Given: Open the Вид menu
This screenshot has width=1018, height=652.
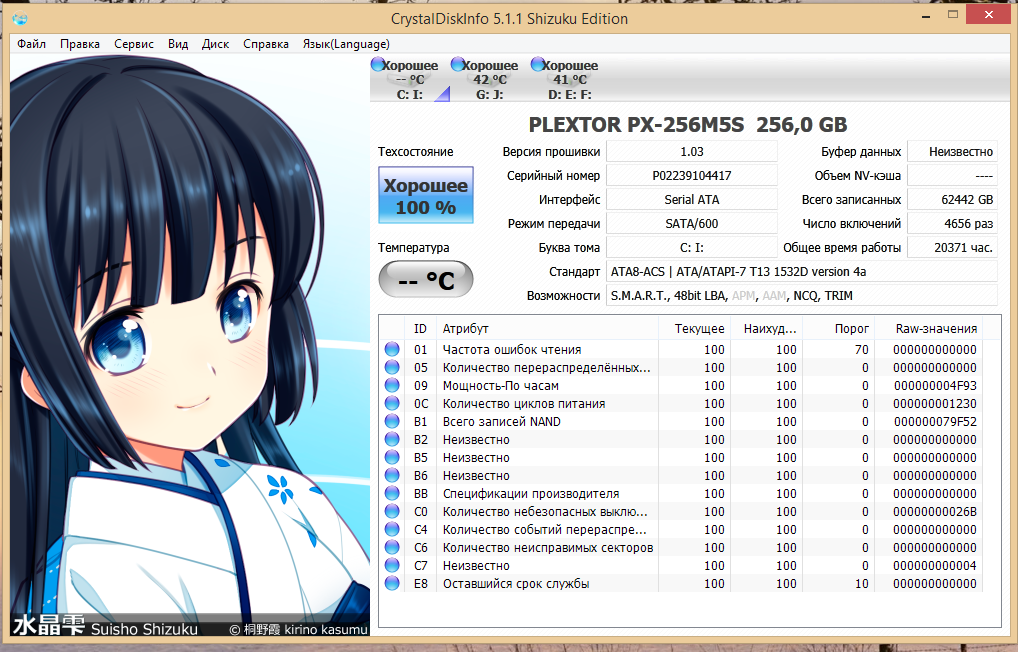Looking at the screenshot, I should pos(178,44).
